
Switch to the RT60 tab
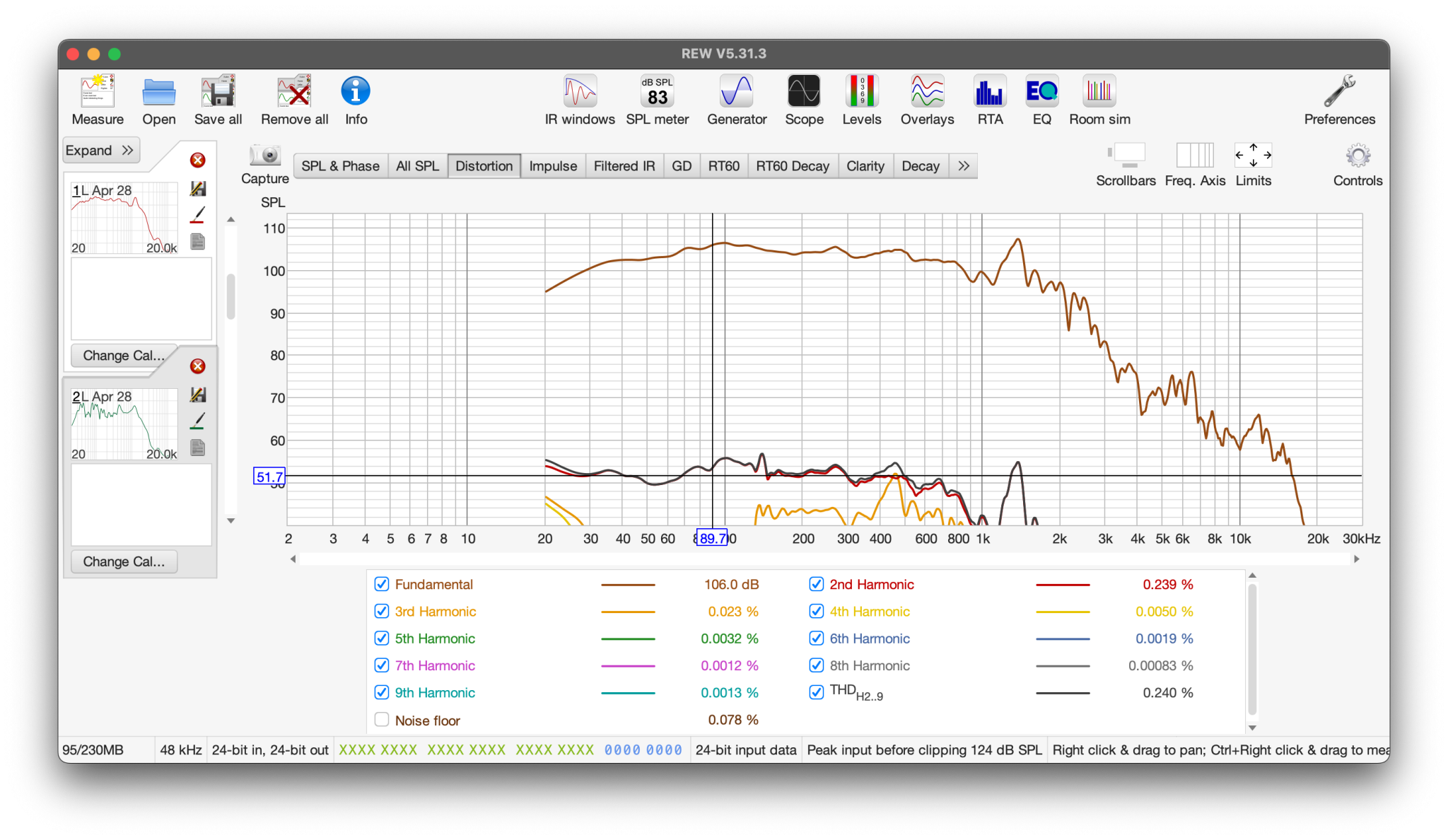[724, 166]
